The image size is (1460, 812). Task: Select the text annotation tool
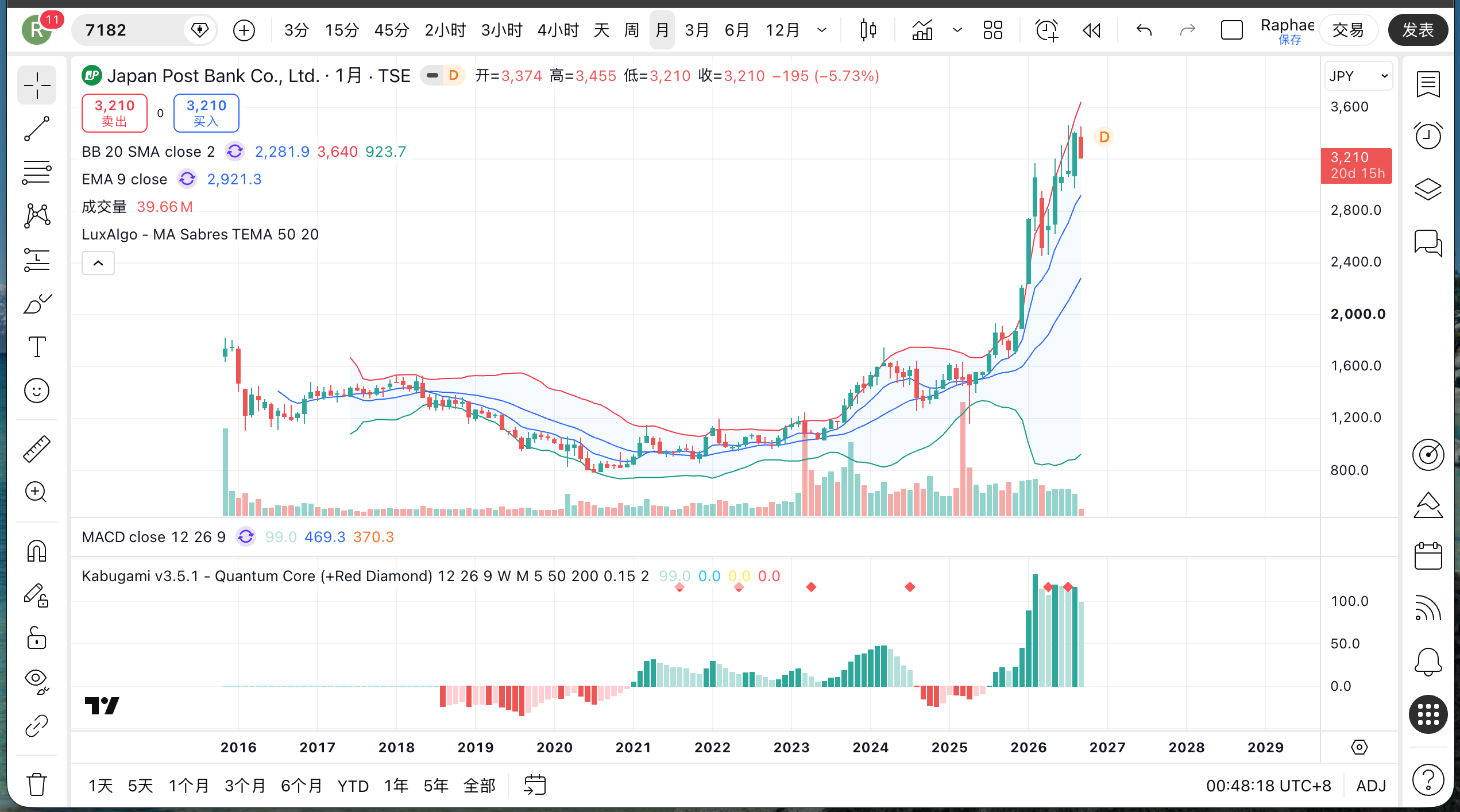(37, 347)
